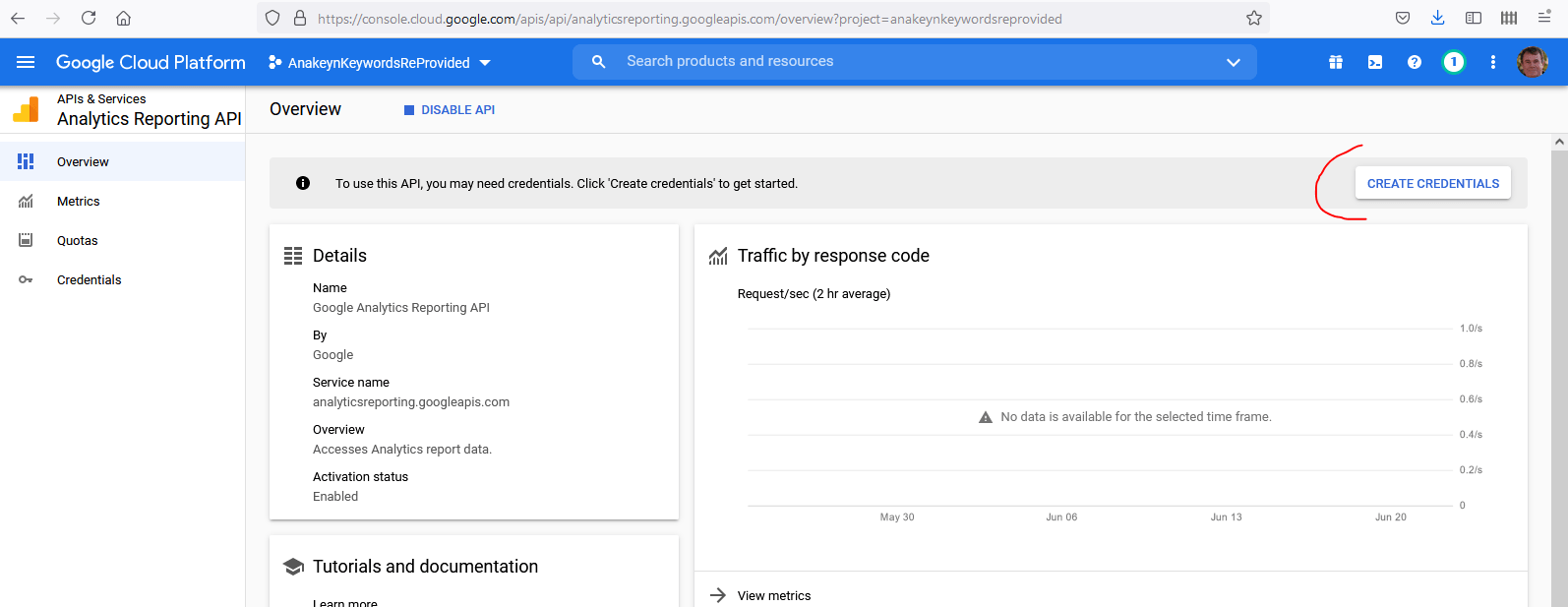Click the Google Cloud Platform title
Screen dimensions: 1568x607
(151, 62)
